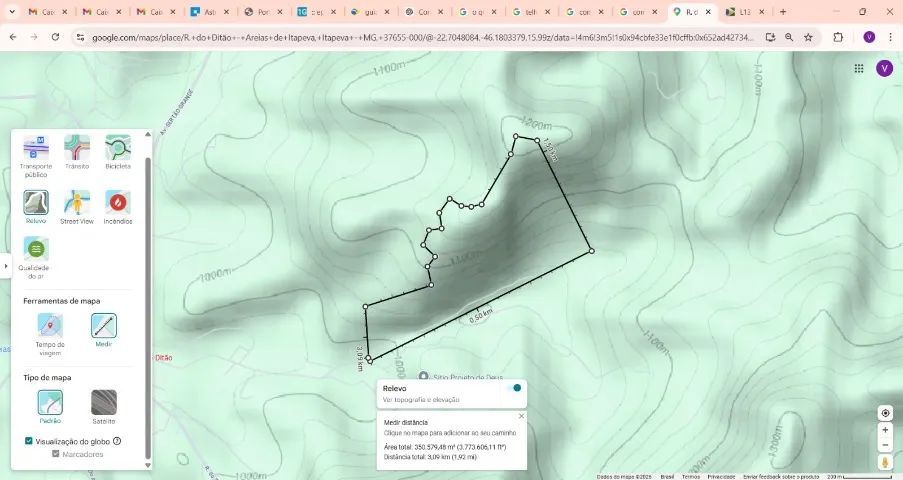The width and height of the screenshot is (903, 480).
Task: Select the Medir distance tool
Action: [x=104, y=326]
